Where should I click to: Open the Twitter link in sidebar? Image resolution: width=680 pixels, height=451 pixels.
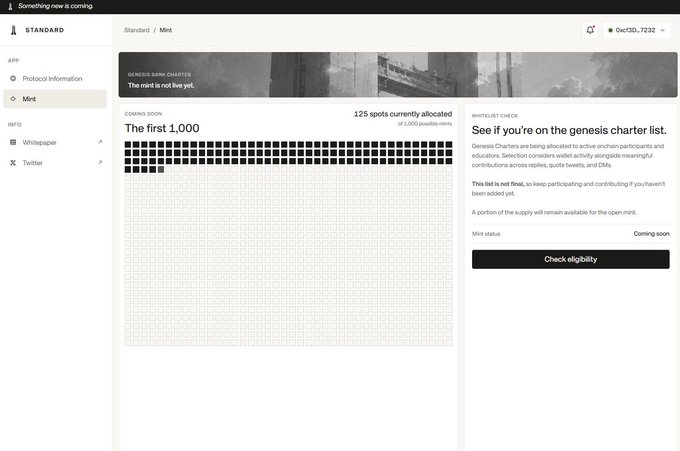click(55, 163)
